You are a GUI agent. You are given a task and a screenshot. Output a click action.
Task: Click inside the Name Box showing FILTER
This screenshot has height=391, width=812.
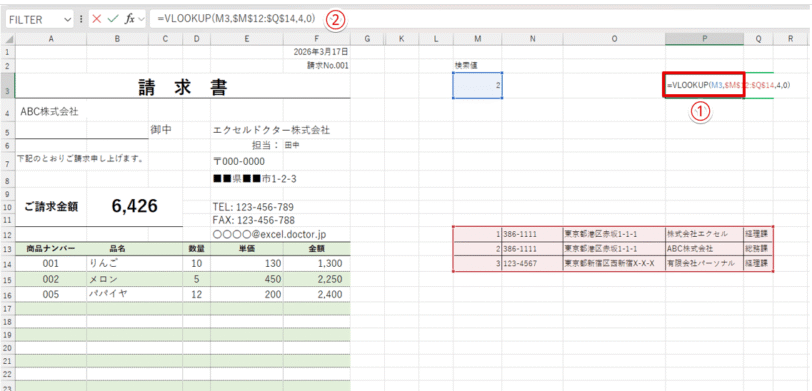(34, 20)
